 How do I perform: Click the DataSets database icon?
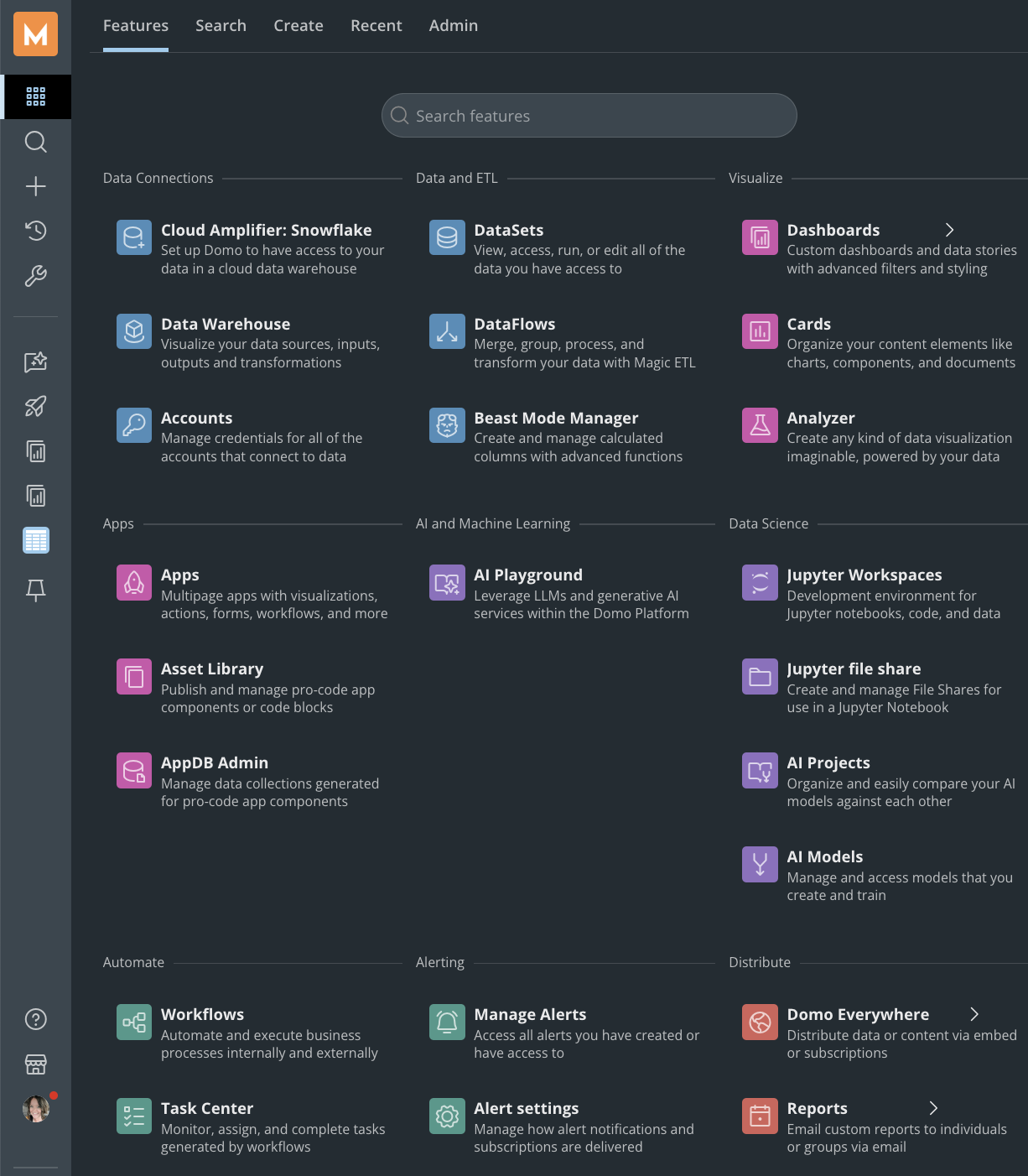click(x=447, y=237)
